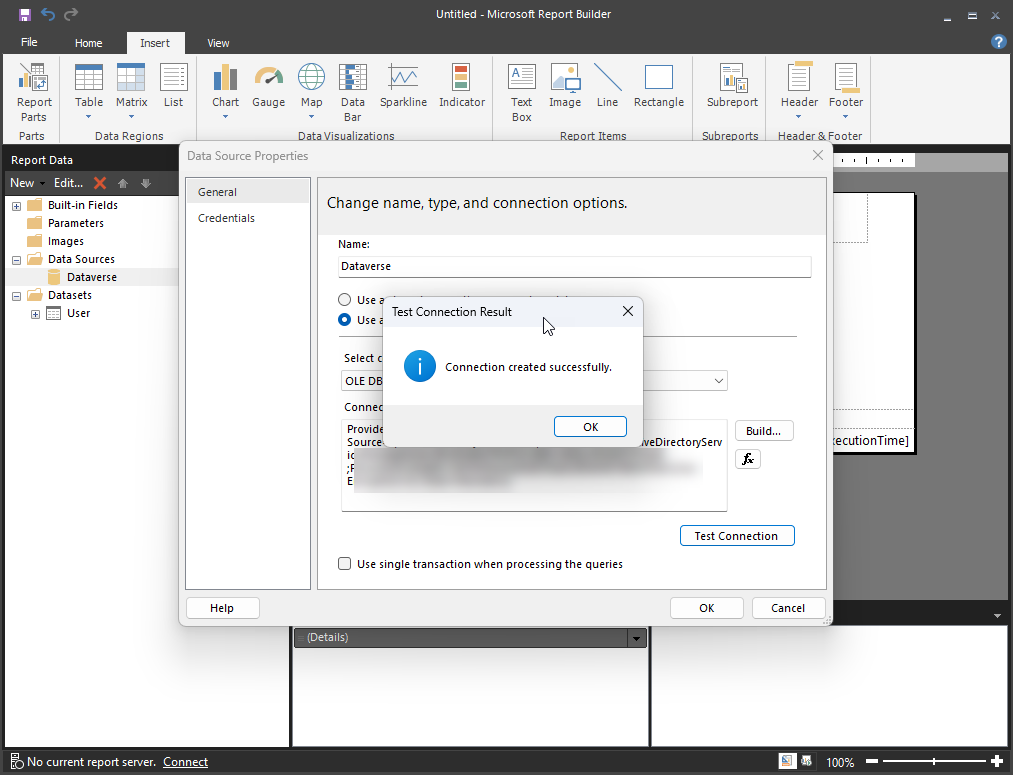Switch to the Home ribbon tab
Viewport: 1013px width, 775px height.
89,43
